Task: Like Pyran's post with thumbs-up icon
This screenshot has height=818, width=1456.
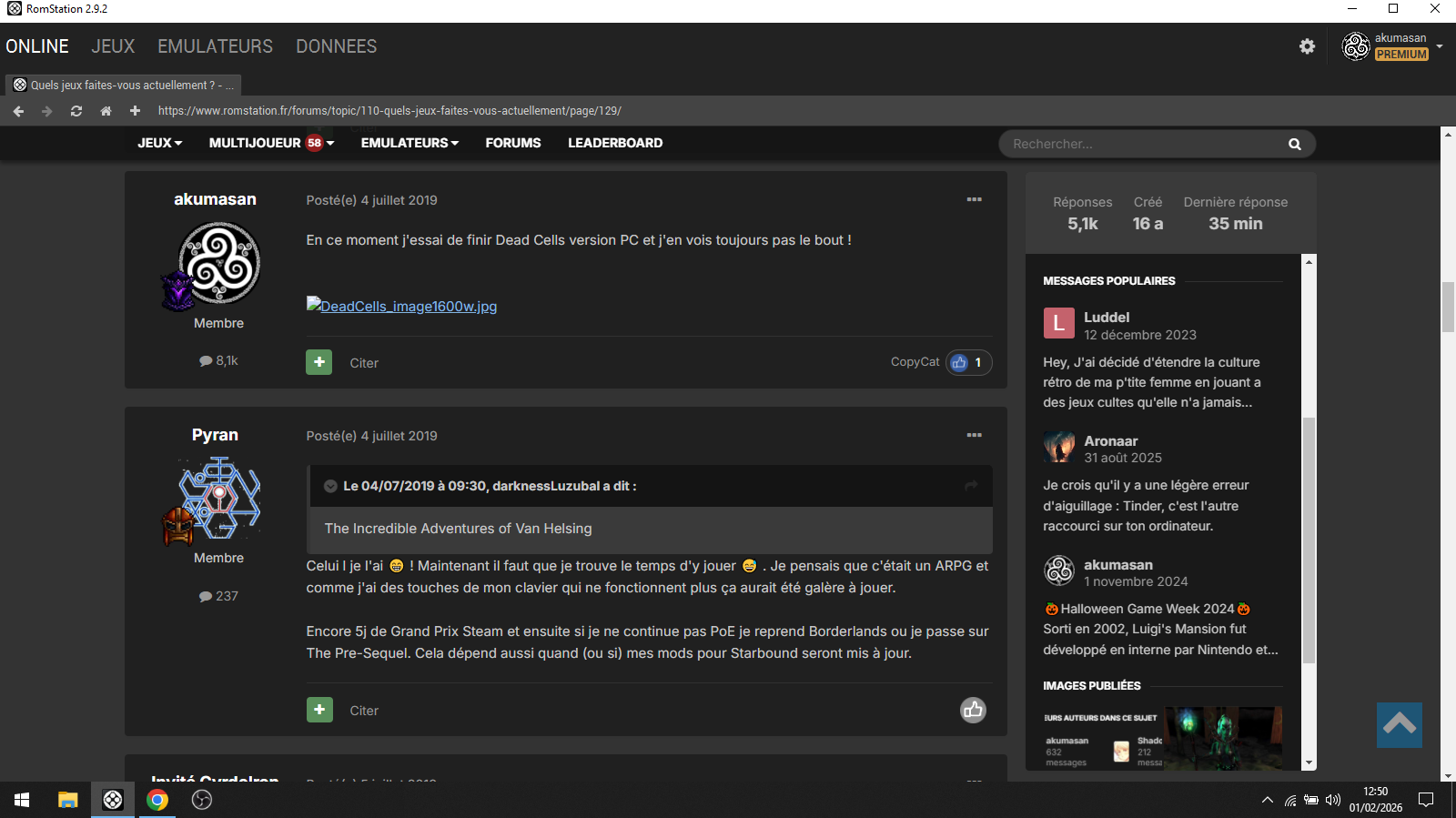Action: click(x=973, y=710)
